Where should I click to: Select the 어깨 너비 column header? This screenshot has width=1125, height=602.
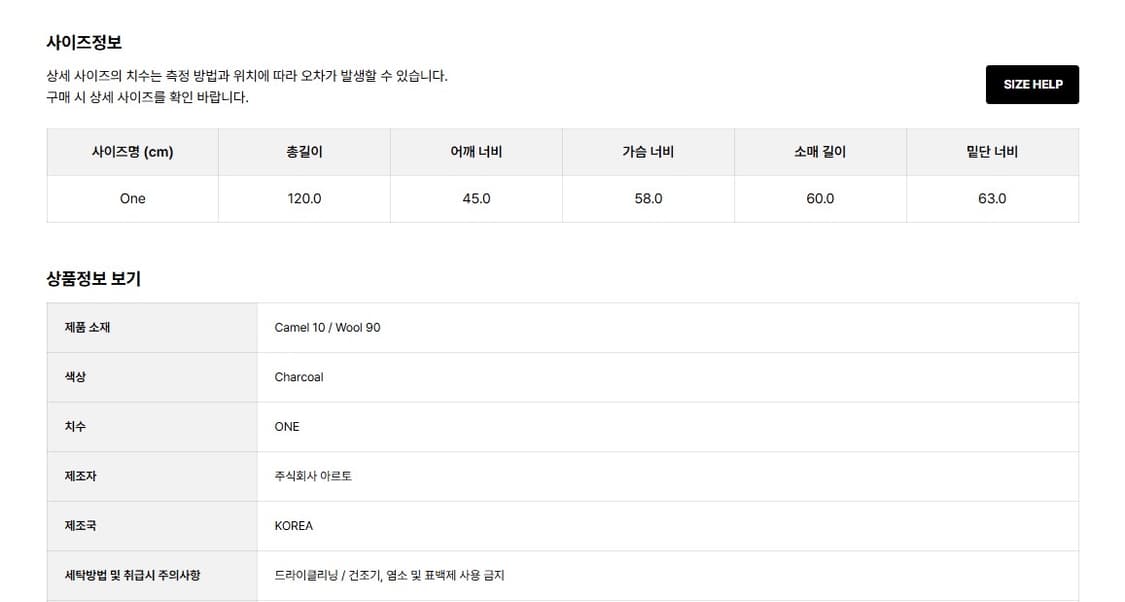pyautogui.click(x=476, y=151)
